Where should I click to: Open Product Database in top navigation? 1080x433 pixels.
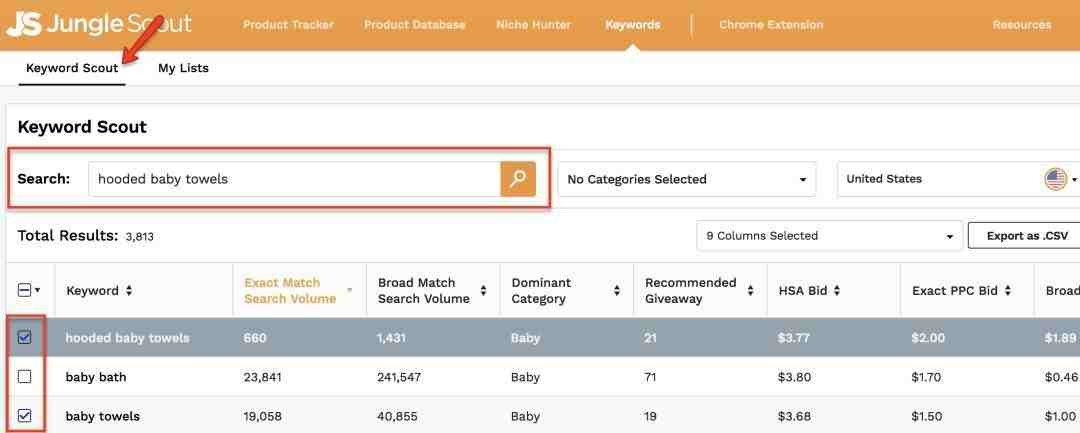(414, 25)
